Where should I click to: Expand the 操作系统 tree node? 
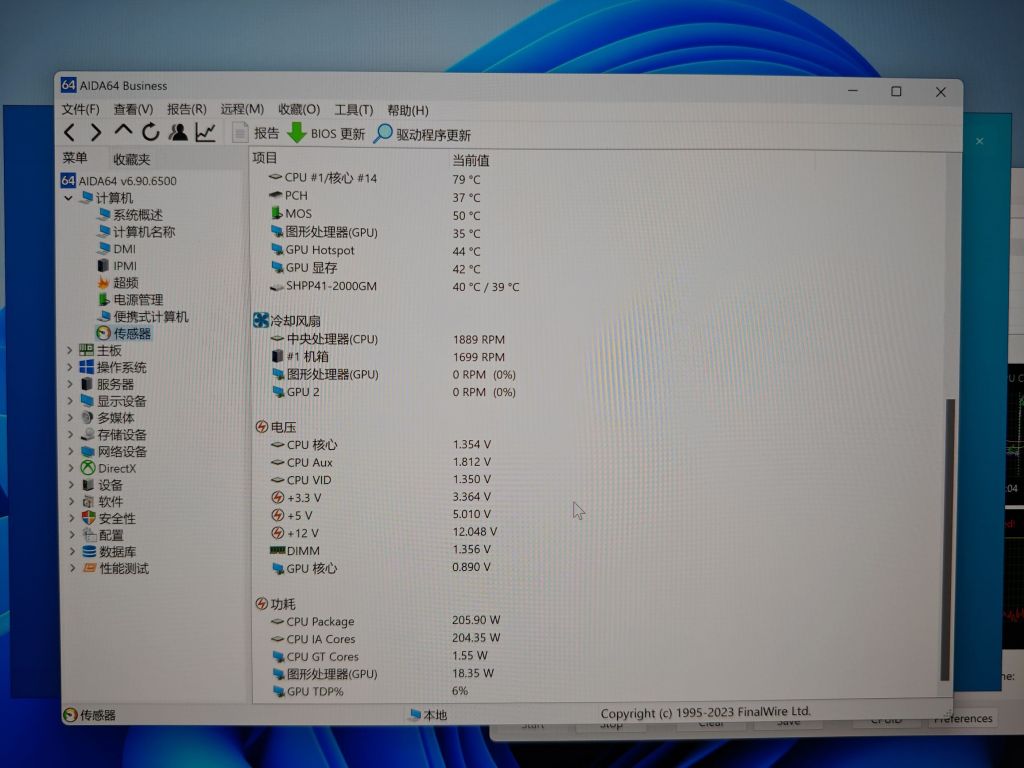[70, 368]
